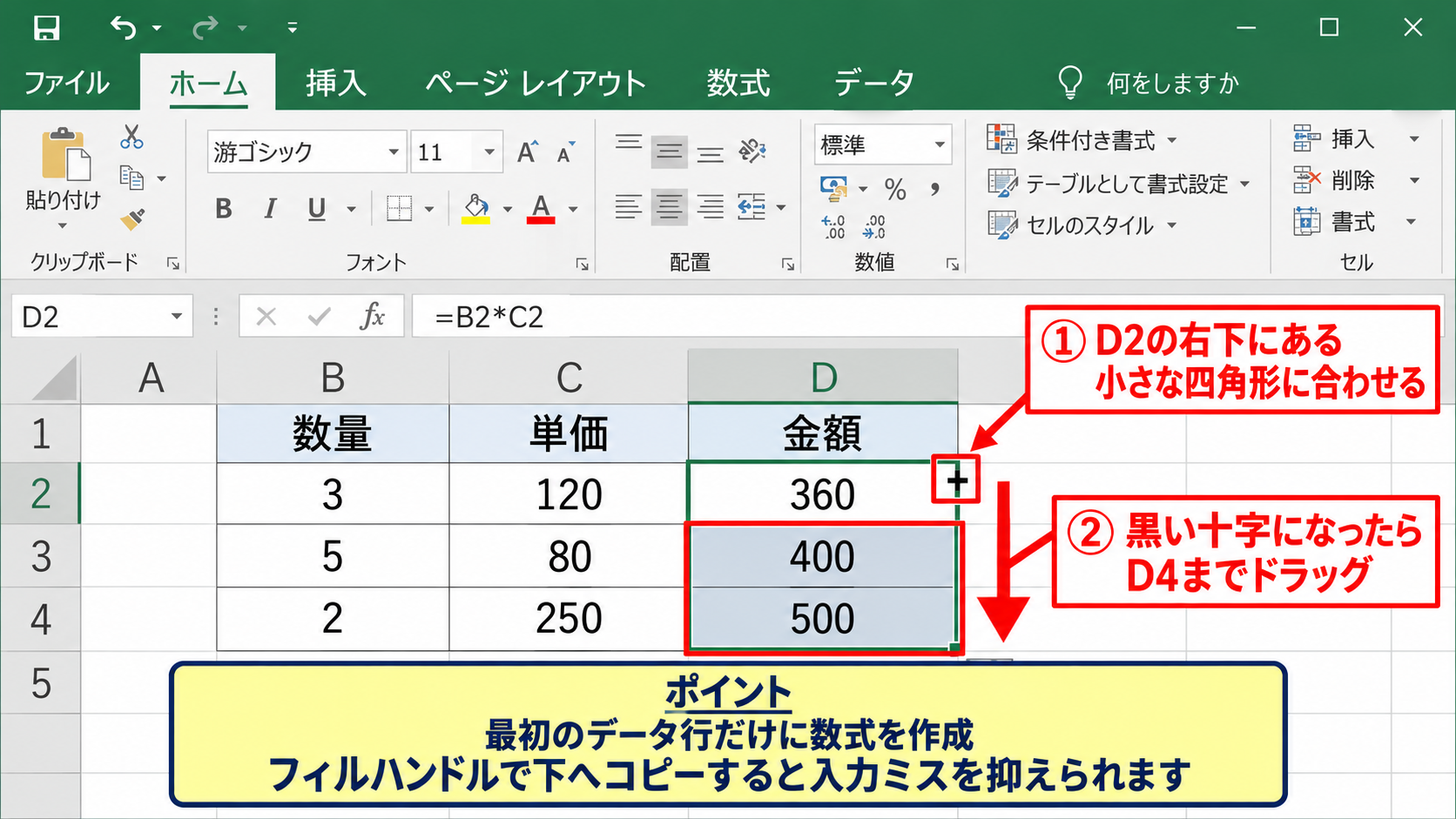This screenshot has width=1456, height=819.
Task: Click the 挿入 insert cells button
Action: pyautogui.click(x=1335, y=138)
